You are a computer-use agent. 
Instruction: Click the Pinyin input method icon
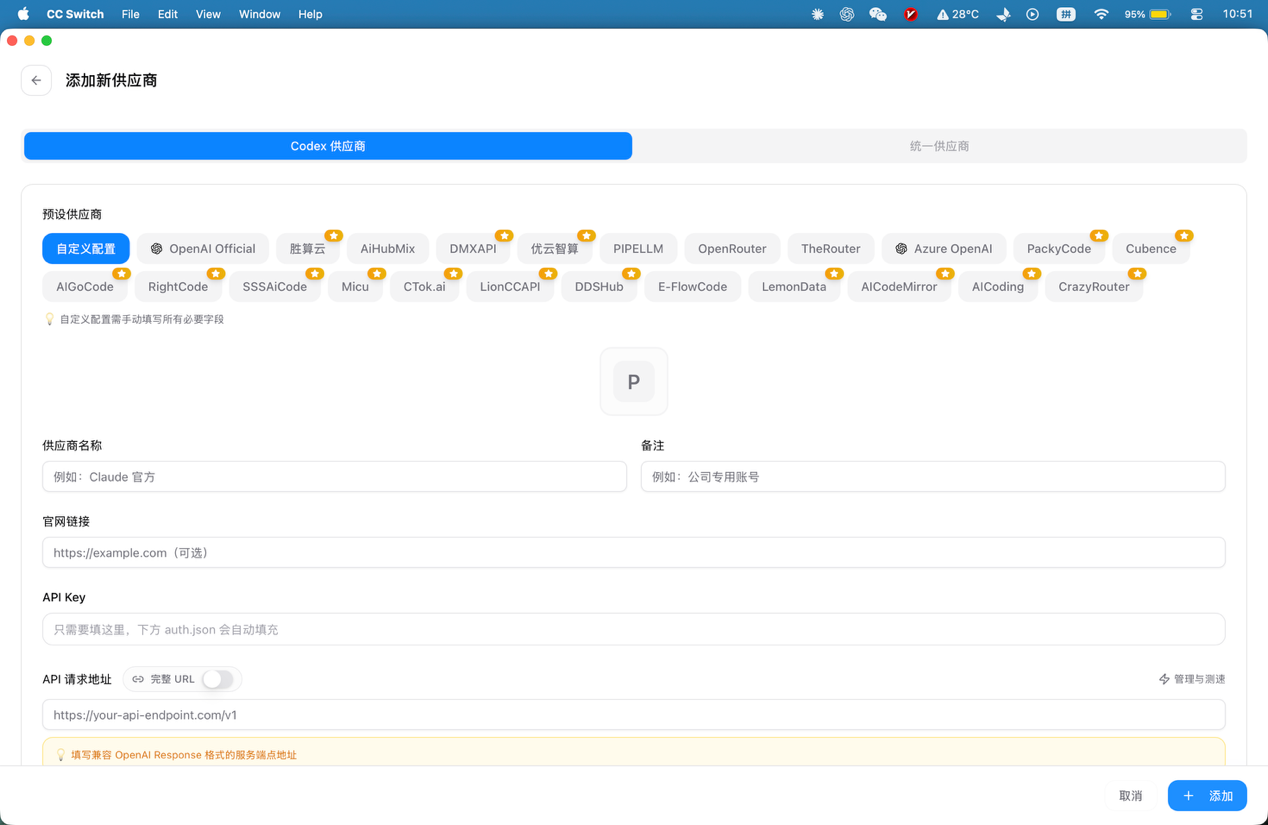(x=1066, y=14)
